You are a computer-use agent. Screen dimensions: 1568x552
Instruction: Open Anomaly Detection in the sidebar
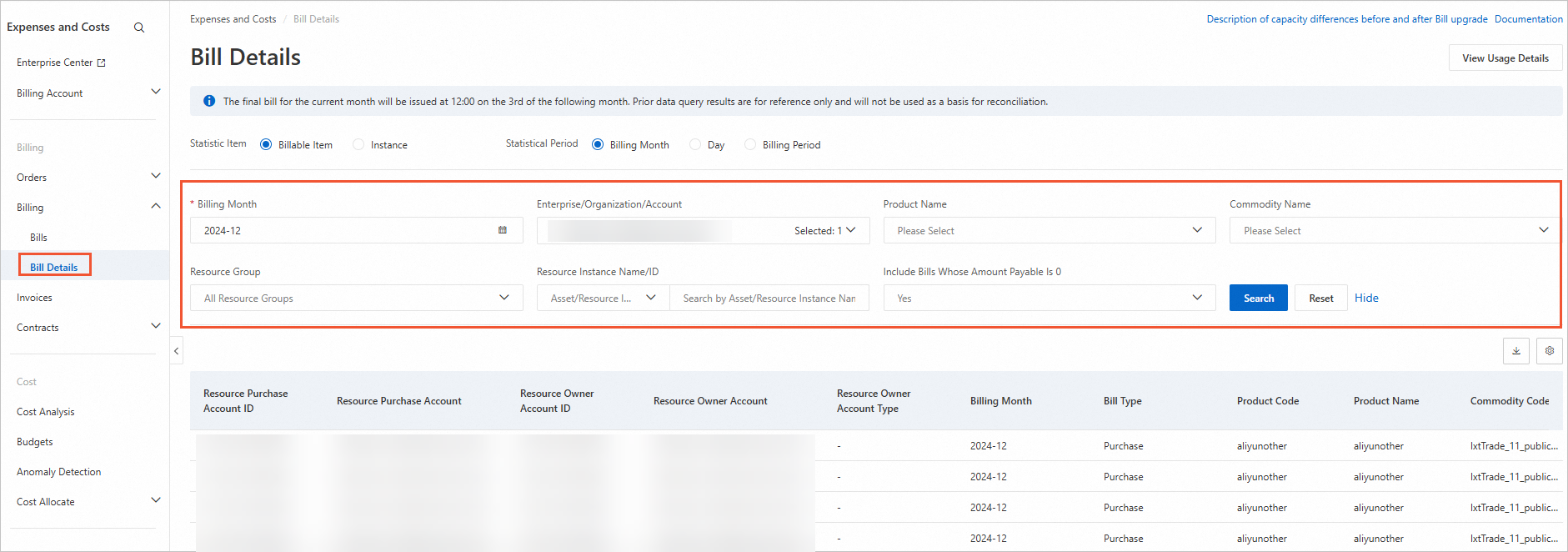[x=59, y=472]
